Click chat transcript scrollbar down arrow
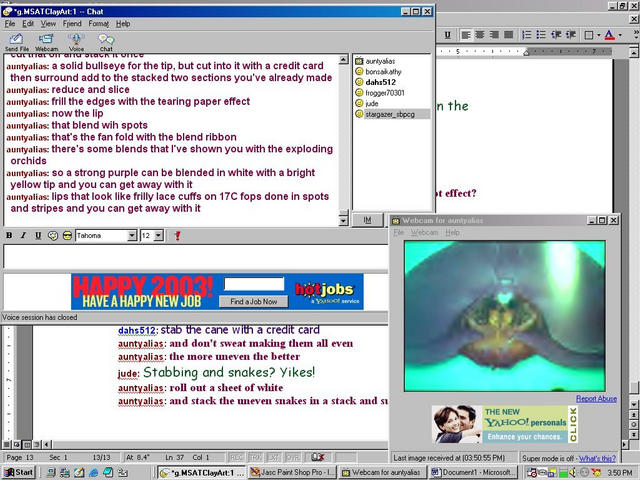This screenshot has width=640, height=480. [344, 221]
